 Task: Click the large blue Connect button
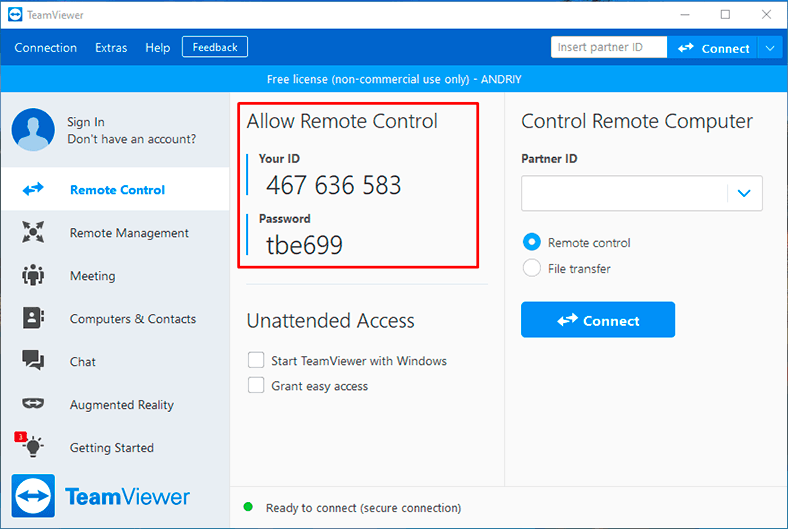tap(598, 320)
